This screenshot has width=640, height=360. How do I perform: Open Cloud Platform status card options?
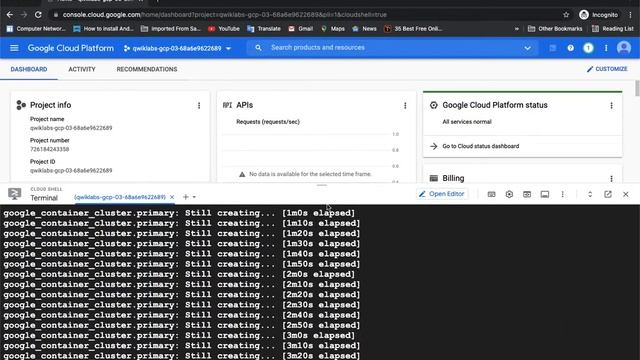pyautogui.click(x=611, y=106)
